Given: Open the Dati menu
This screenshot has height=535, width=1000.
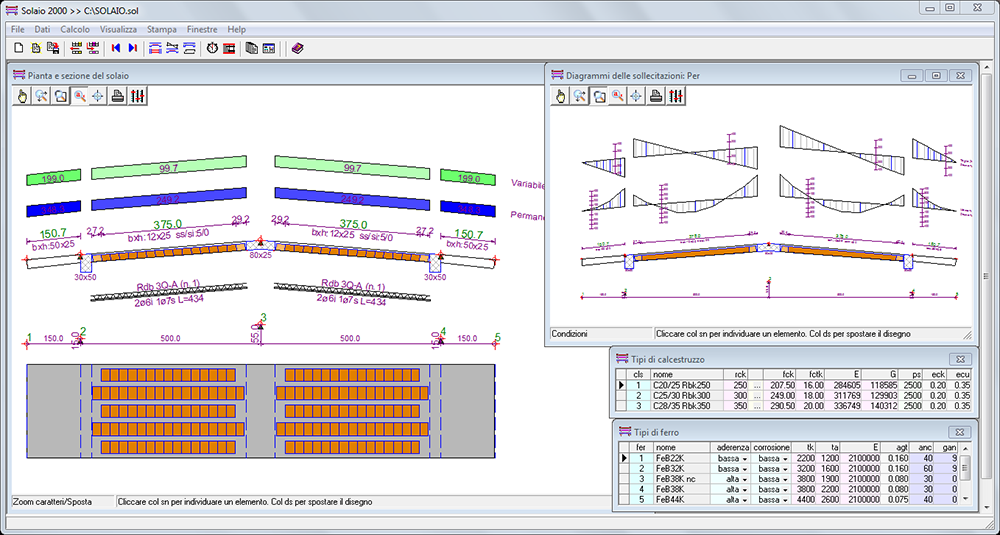Looking at the screenshot, I should coord(42,29).
